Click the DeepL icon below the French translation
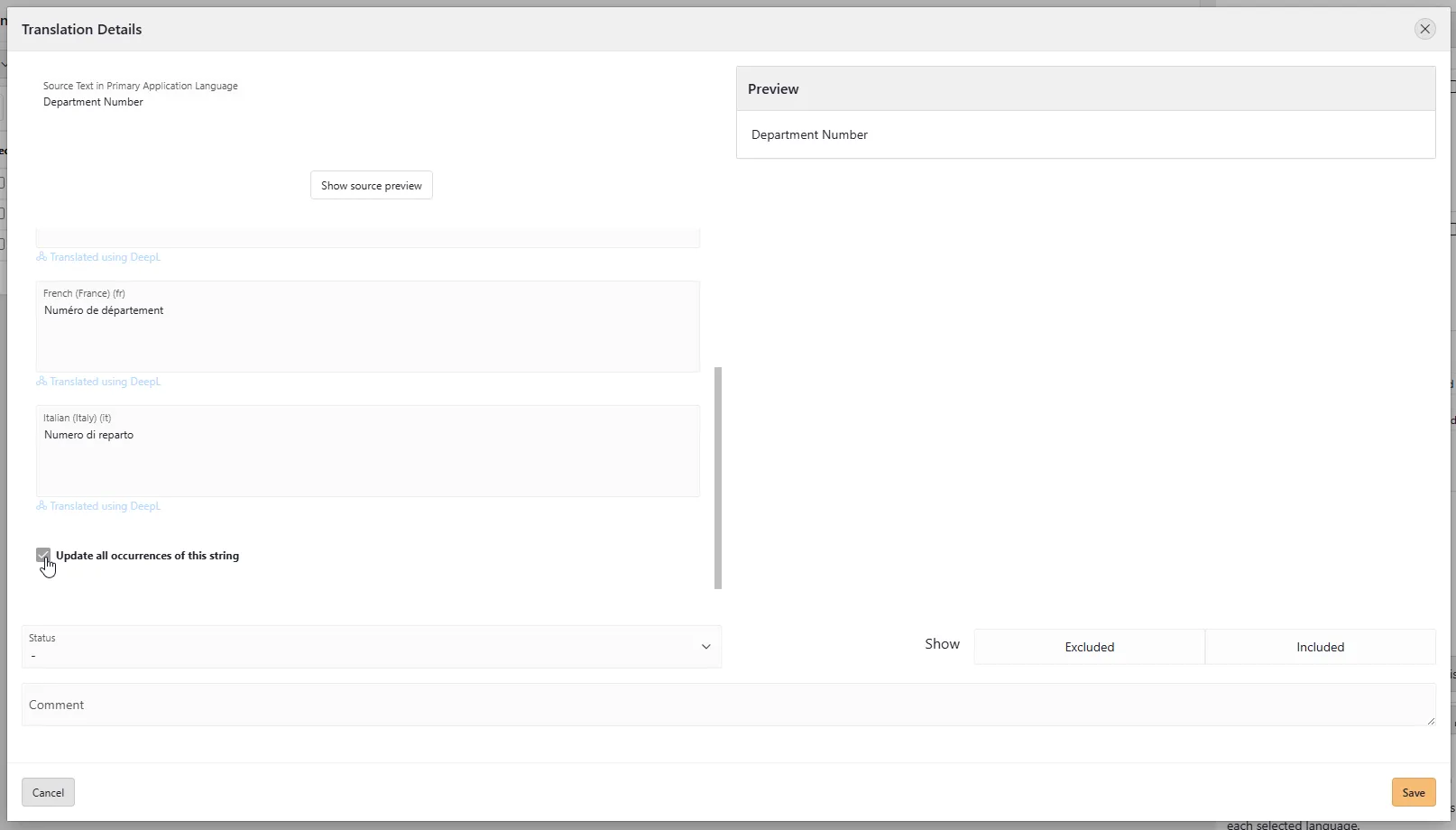1456x830 pixels. click(41, 382)
